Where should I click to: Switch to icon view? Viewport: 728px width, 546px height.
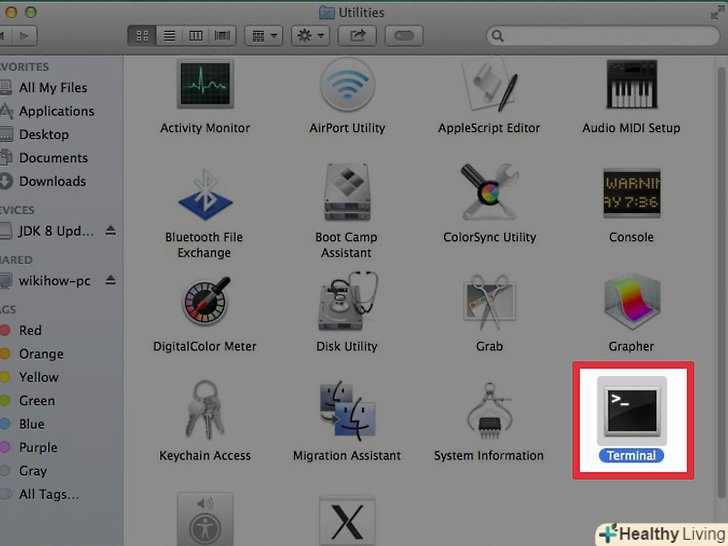(142, 36)
